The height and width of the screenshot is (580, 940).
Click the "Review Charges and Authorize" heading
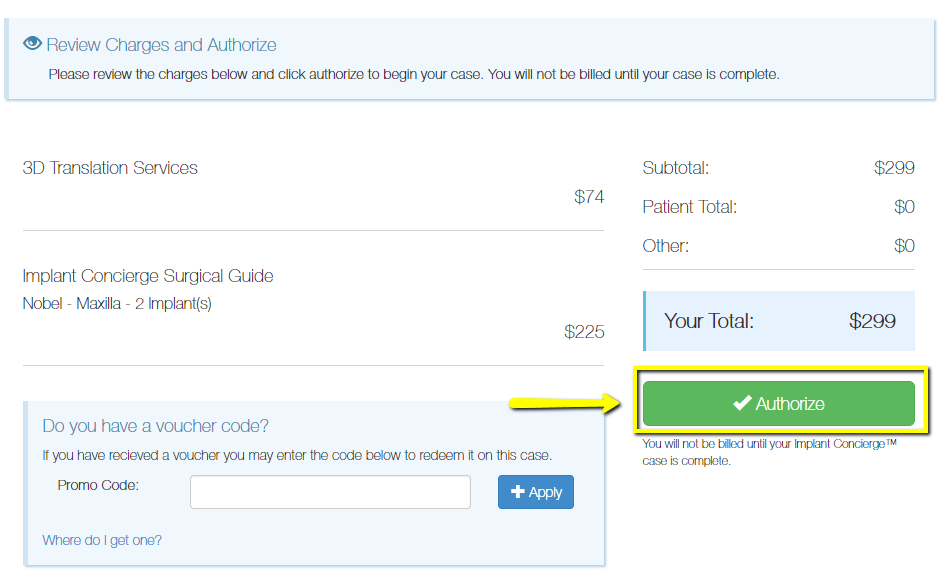pos(161,45)
